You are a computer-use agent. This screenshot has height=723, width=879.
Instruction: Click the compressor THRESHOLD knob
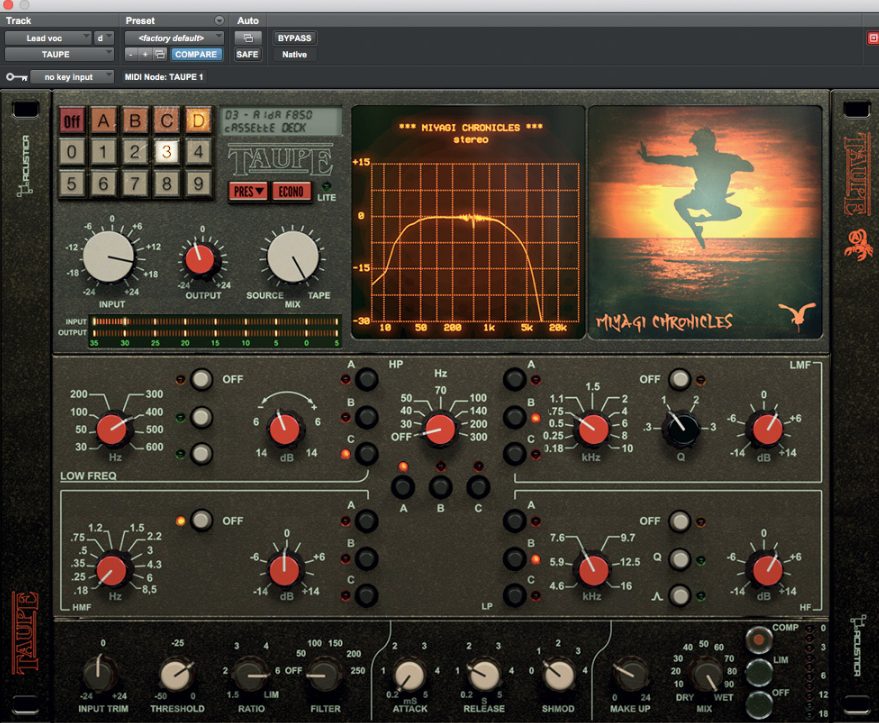[177, 675]
